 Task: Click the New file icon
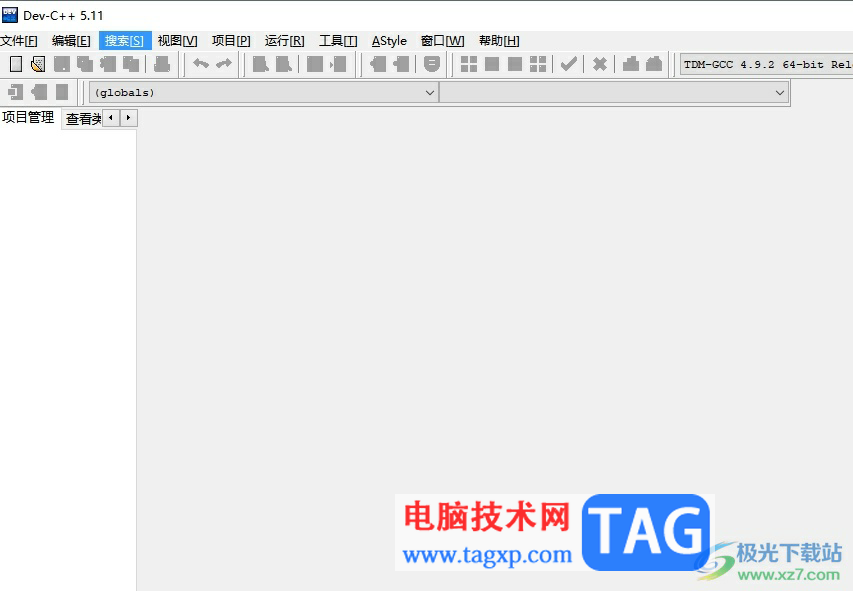(16, 64)
